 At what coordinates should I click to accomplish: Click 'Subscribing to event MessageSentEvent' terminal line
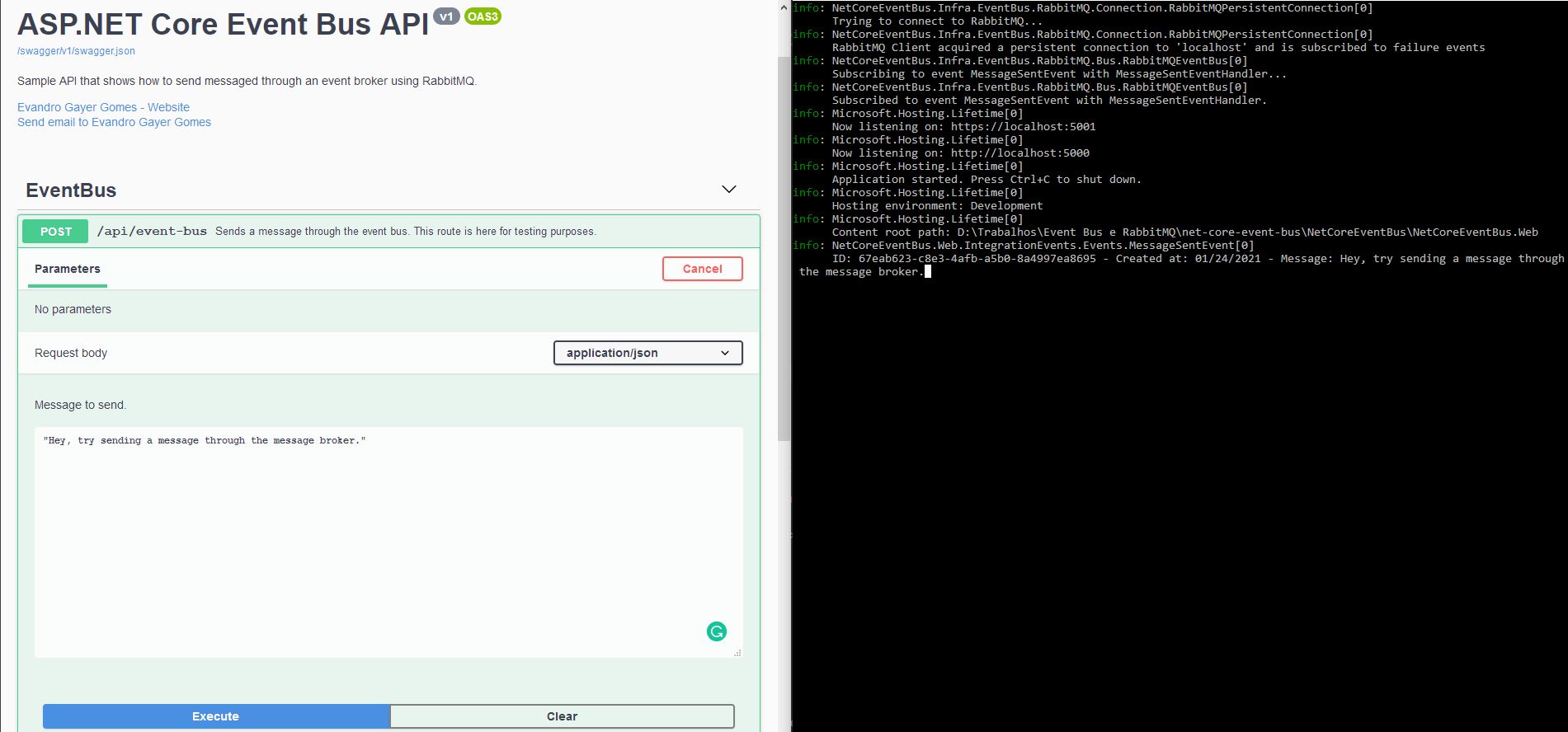click(x=1059, y=74)
